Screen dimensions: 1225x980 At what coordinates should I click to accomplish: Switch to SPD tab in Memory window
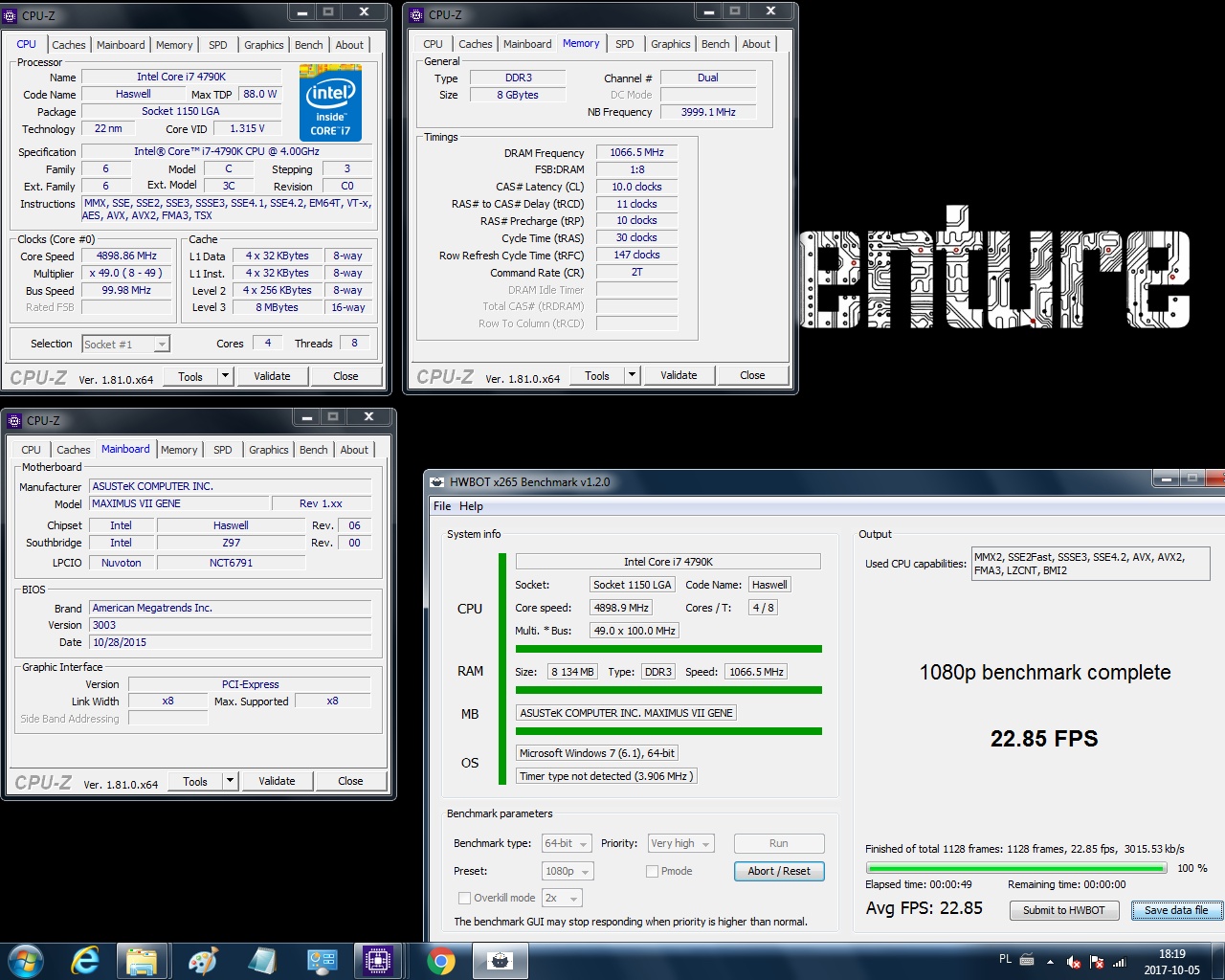click(625, 44)
